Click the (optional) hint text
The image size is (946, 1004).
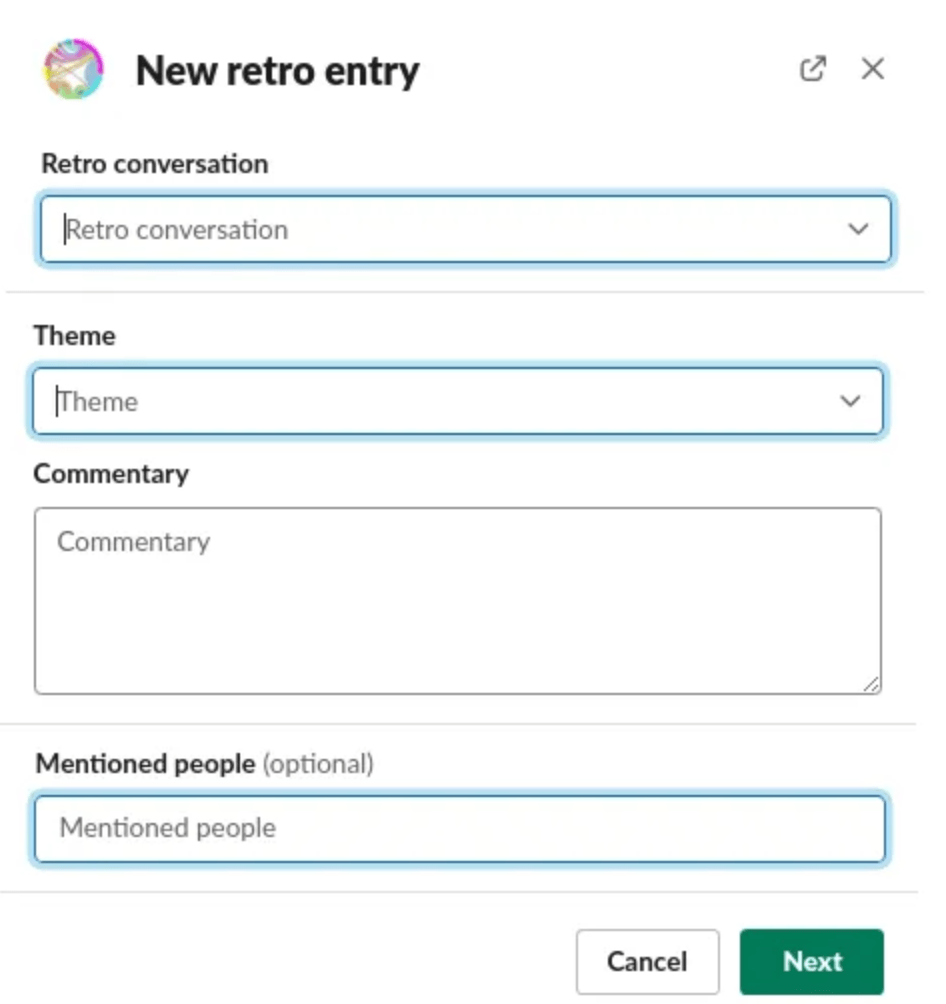pos(318,764)
